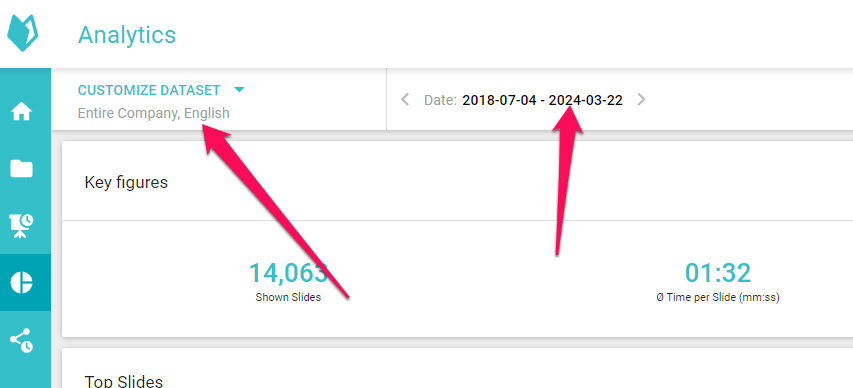Go to previous date range chevron

coord(405,100)
